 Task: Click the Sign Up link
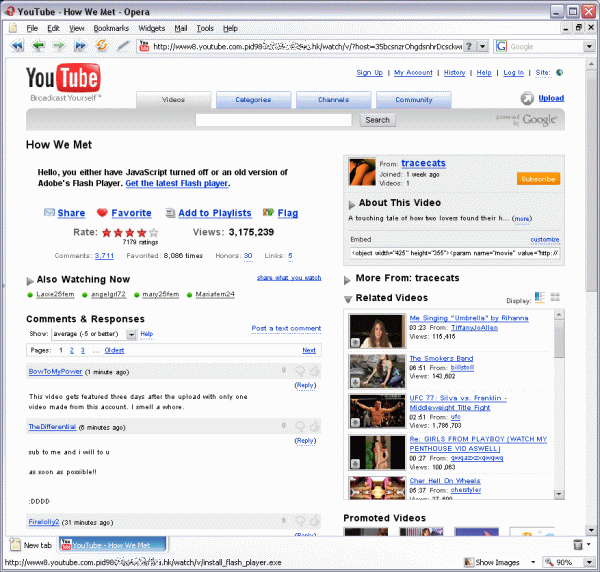click(x=369, y=73)
